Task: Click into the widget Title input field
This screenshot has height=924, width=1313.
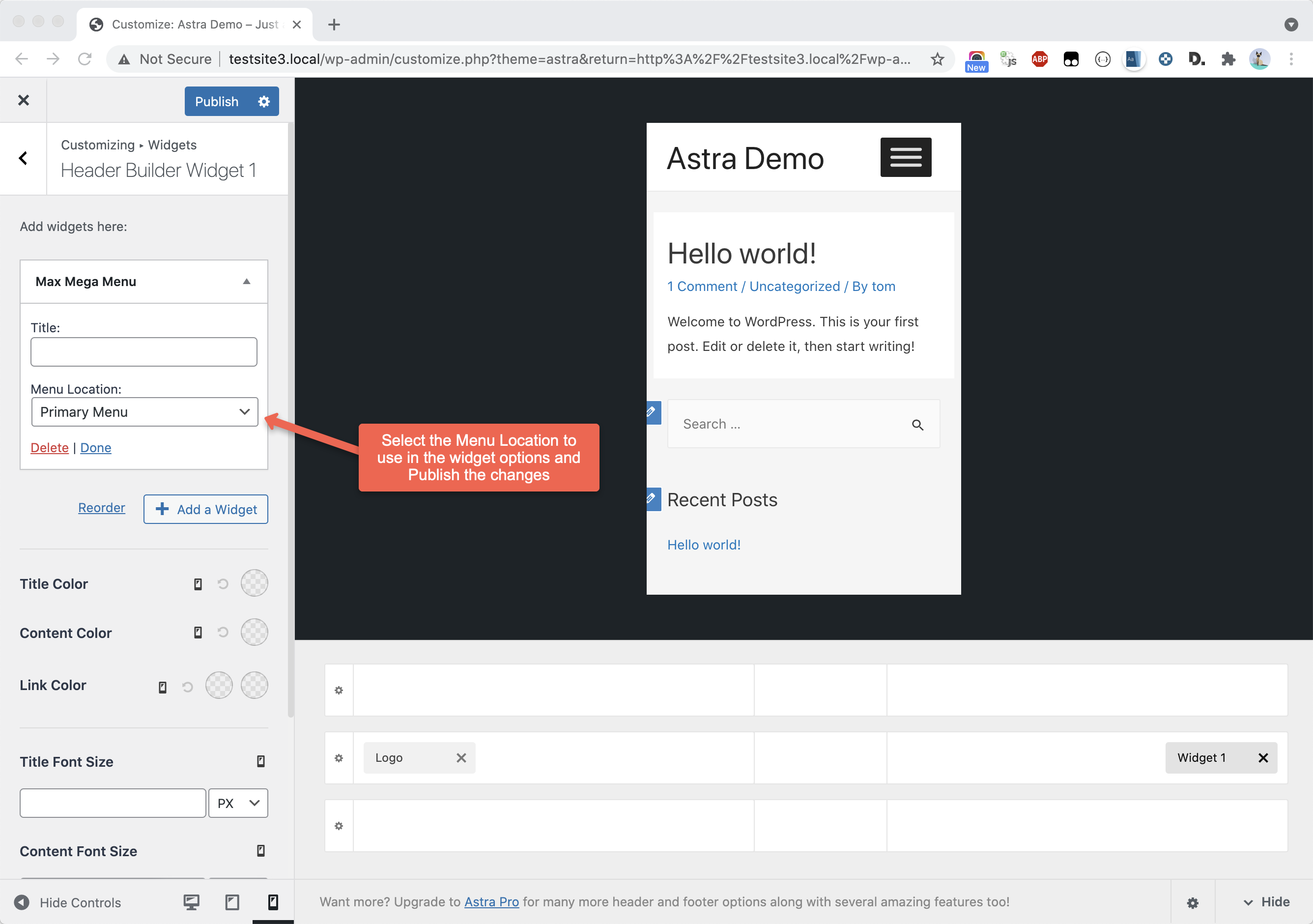Action: (143, 352)
